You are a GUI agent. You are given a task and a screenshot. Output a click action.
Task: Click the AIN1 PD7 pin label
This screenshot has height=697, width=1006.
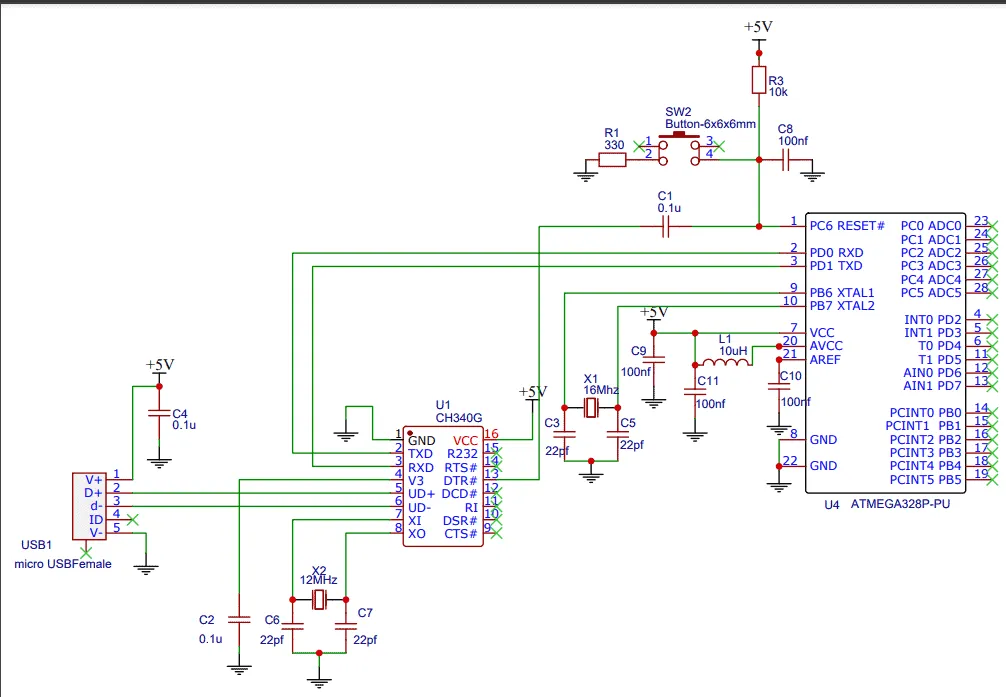click(x=932, y=386)
